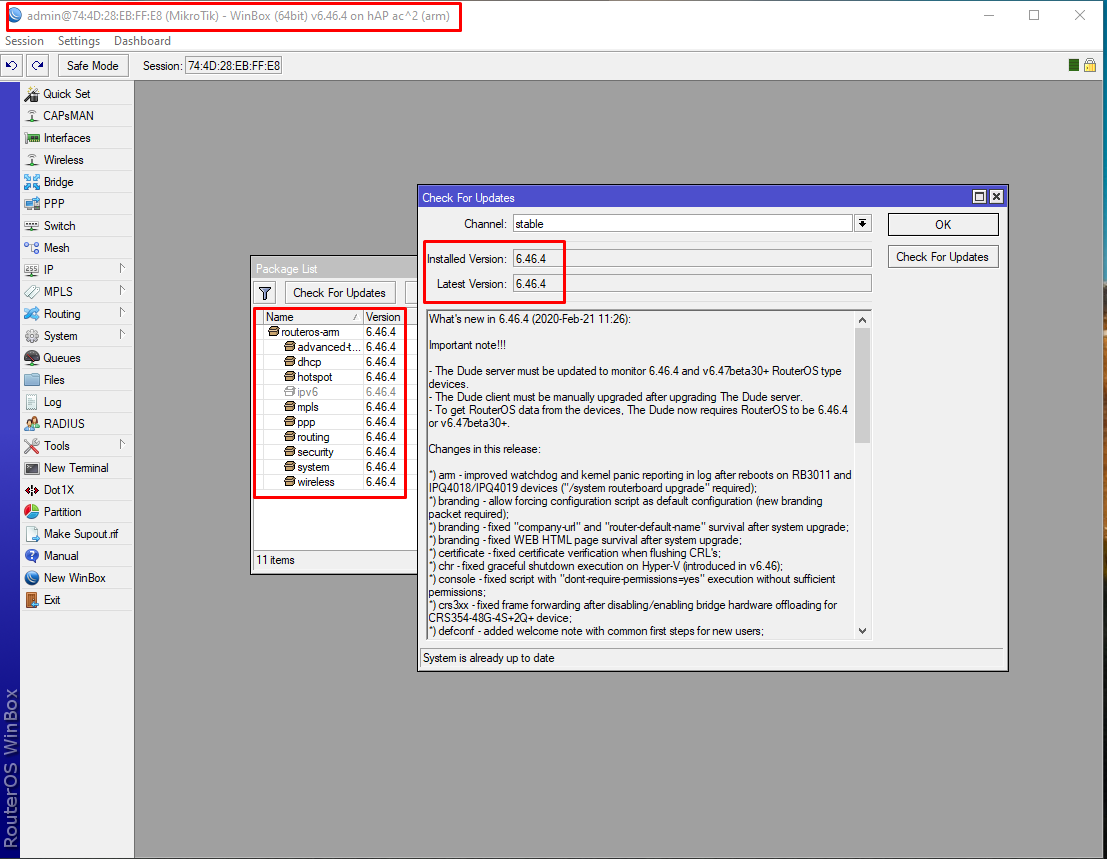
Task: Select the advanced-tools package row
Action: [330, 347]
